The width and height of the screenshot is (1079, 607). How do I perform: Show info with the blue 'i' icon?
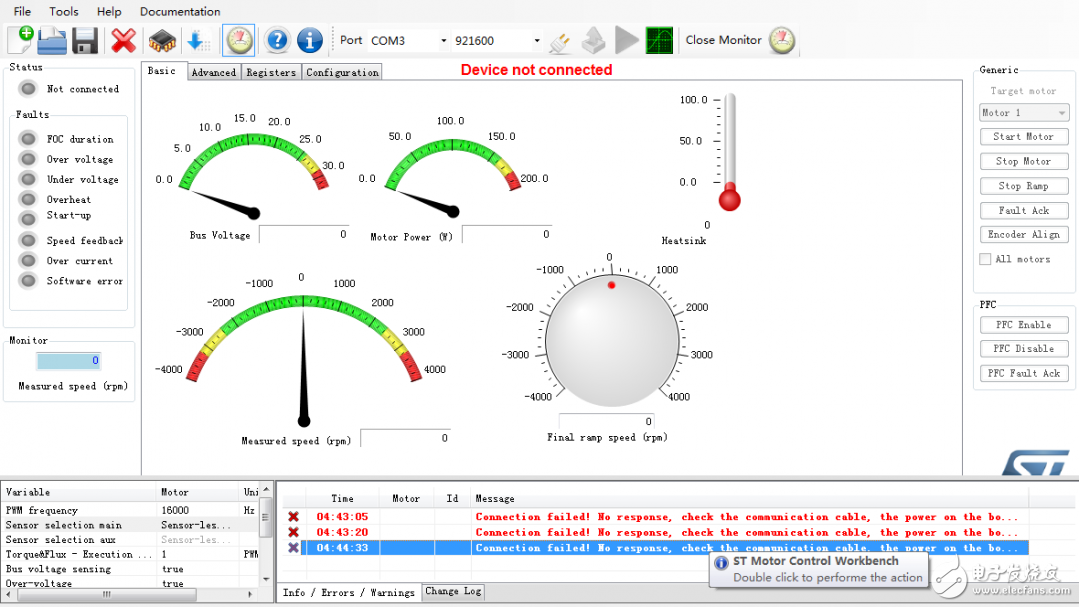click(x=310, y=41)
